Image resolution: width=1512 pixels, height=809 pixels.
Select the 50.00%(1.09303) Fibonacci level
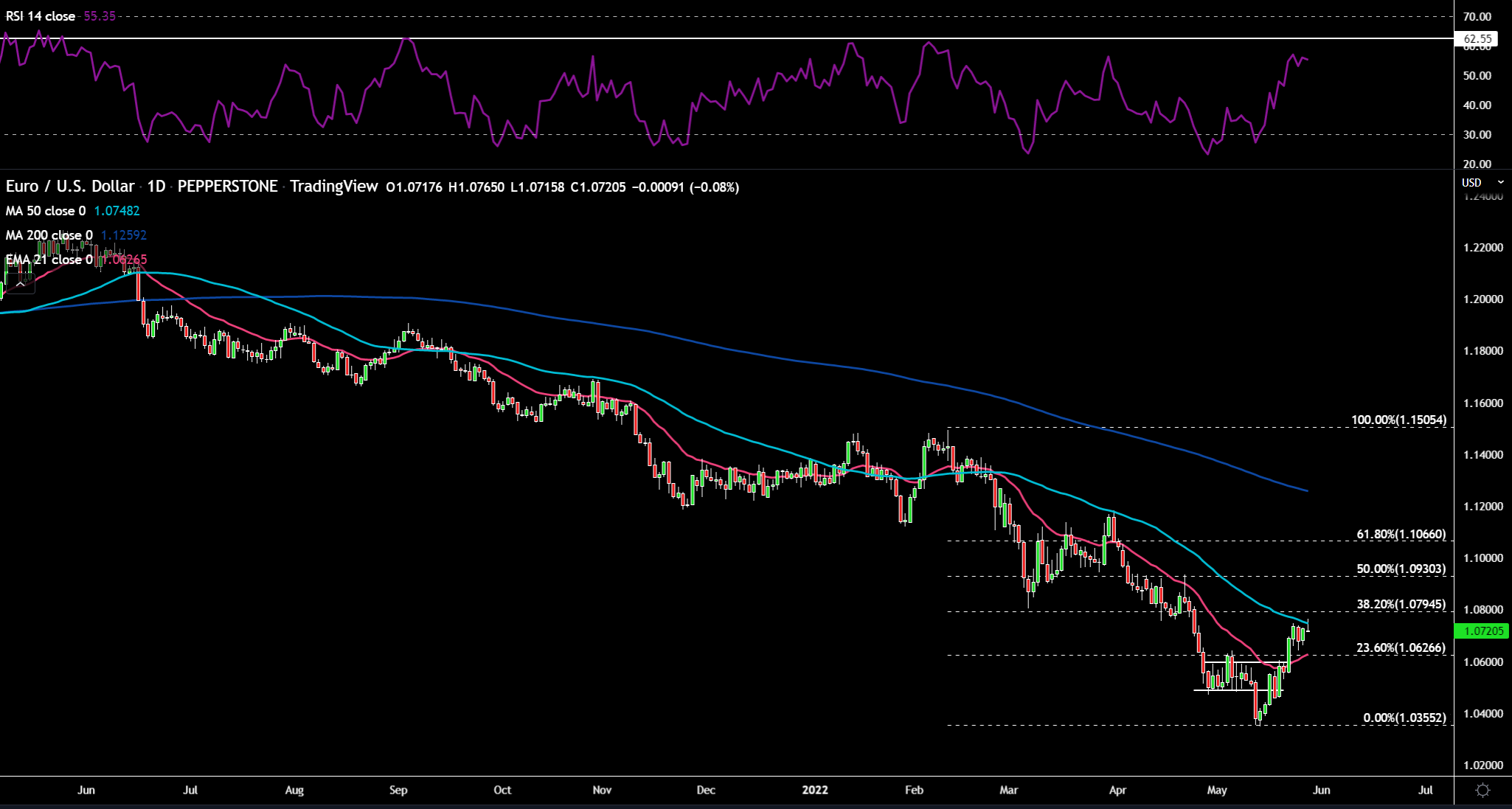click(1401, 569)
